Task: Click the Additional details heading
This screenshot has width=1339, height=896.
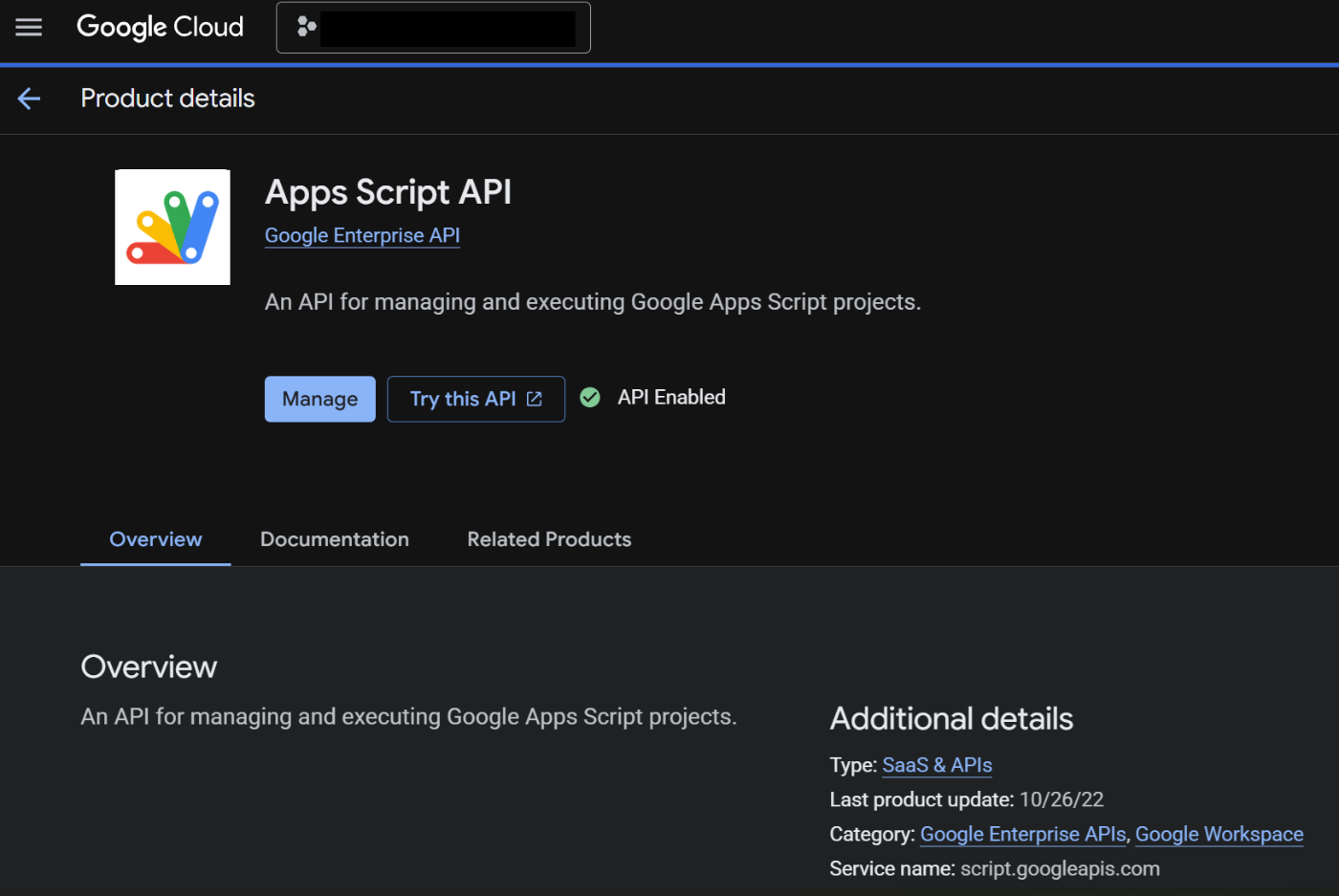Action: point(952,718)
